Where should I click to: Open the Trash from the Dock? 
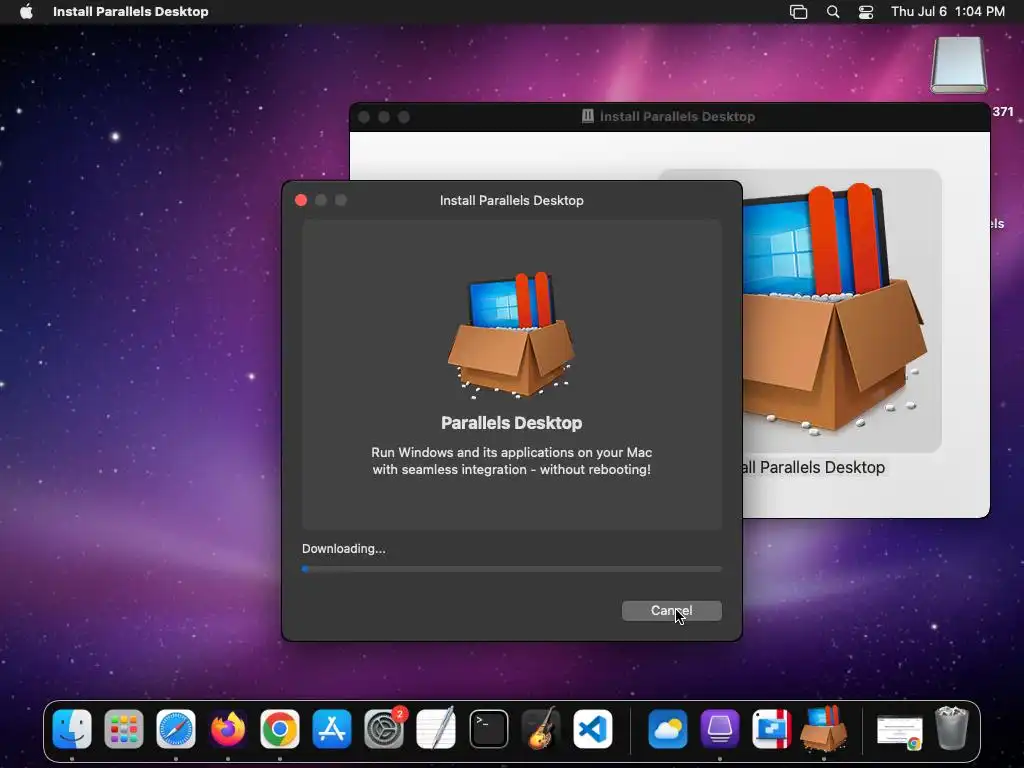pos(952,728)
